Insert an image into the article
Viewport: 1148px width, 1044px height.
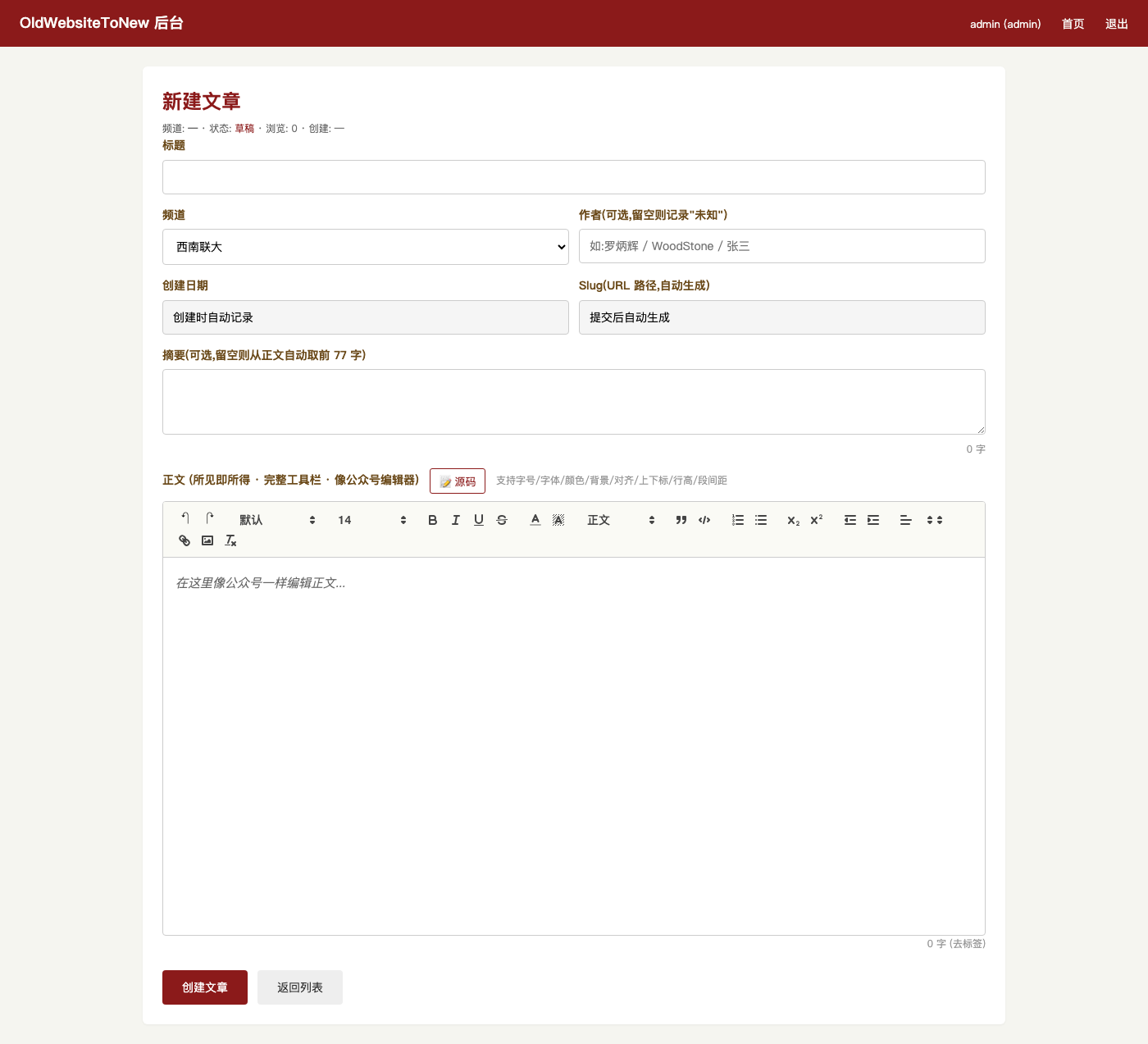click(207, 540)
